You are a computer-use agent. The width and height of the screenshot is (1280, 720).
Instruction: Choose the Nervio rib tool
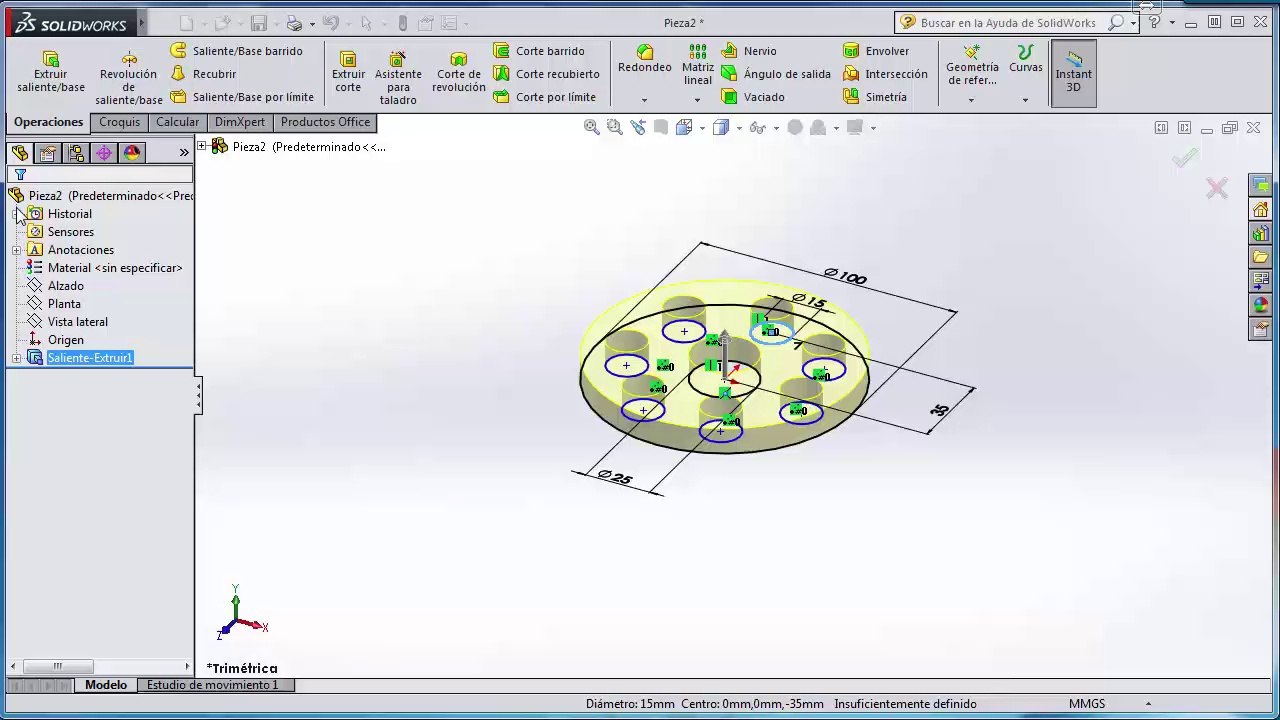pyautogui.click(x=748, y=51)
